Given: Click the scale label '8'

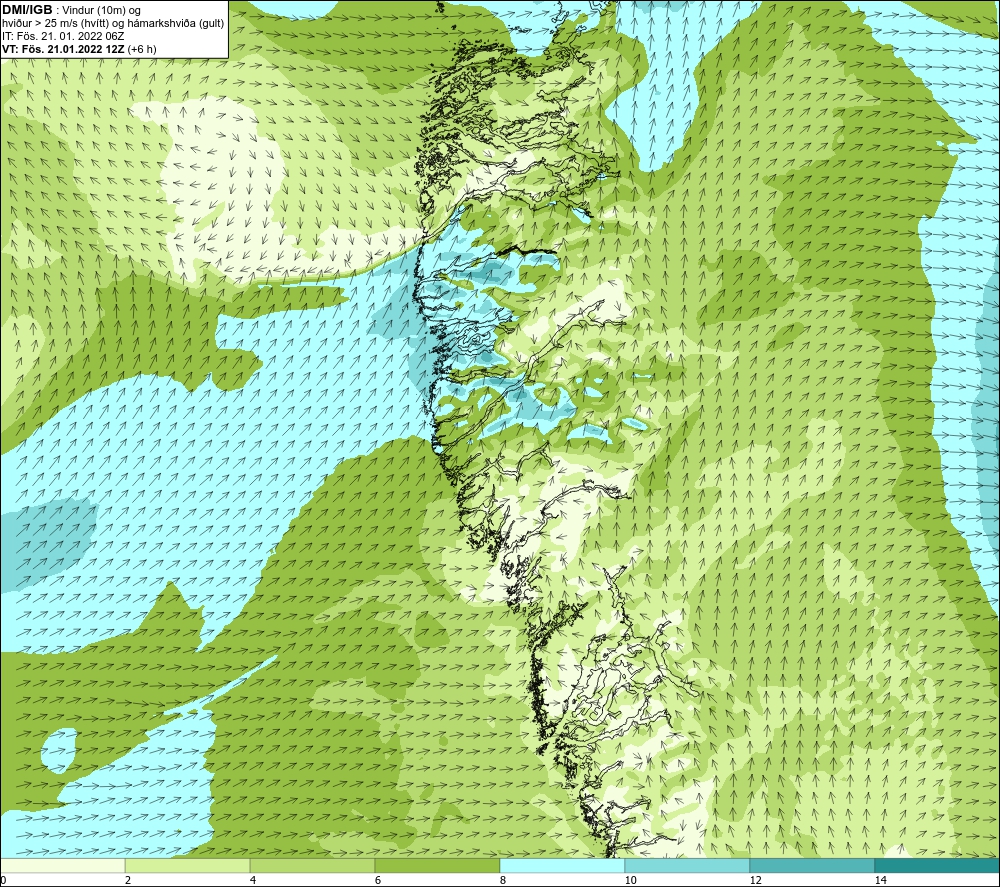Looking at the screenshot, I should tap(503, 881).
